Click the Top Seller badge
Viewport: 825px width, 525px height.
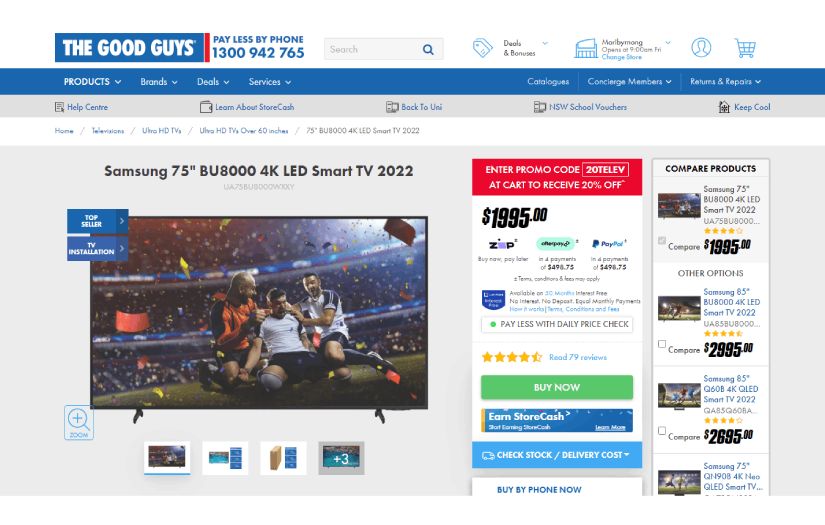[97, 221]
